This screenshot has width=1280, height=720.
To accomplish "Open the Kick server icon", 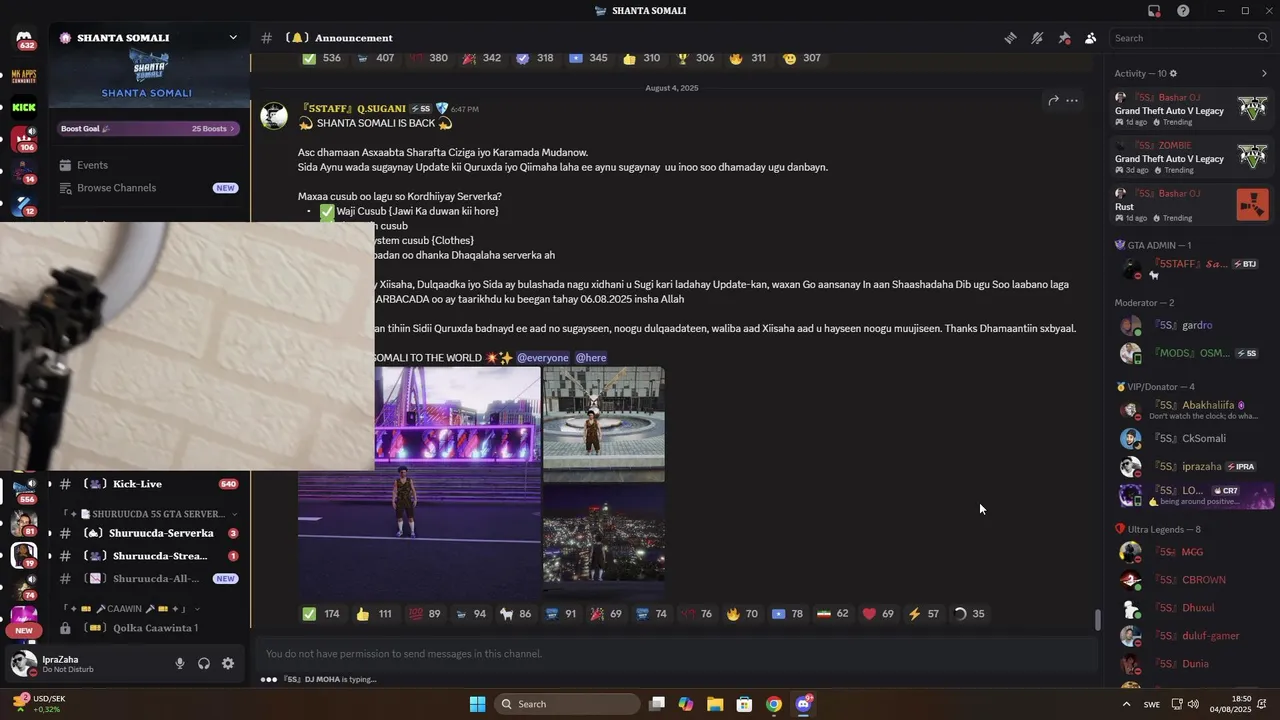I will point(24,107).
